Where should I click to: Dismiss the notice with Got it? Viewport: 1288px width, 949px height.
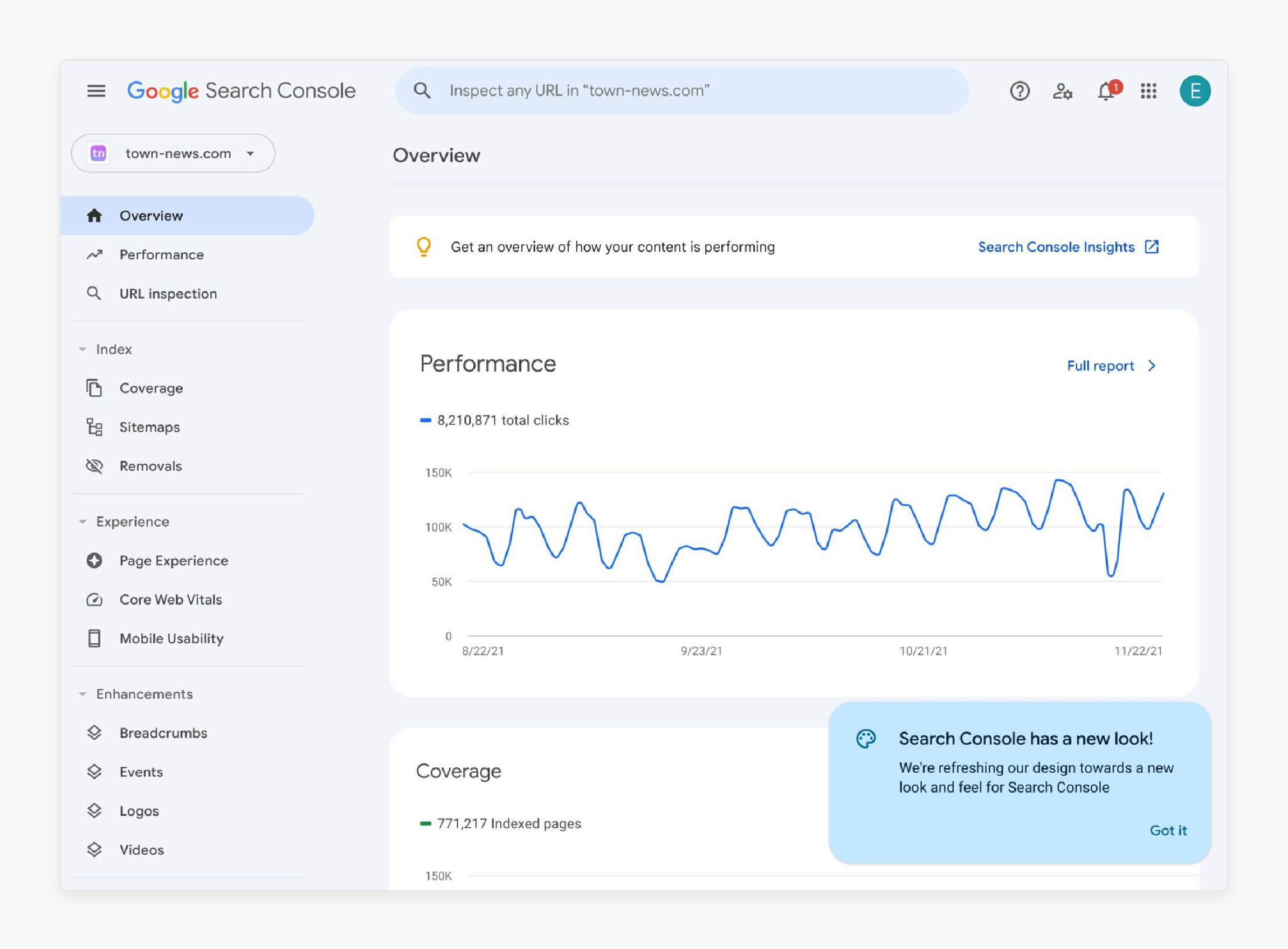[1168, 830]
